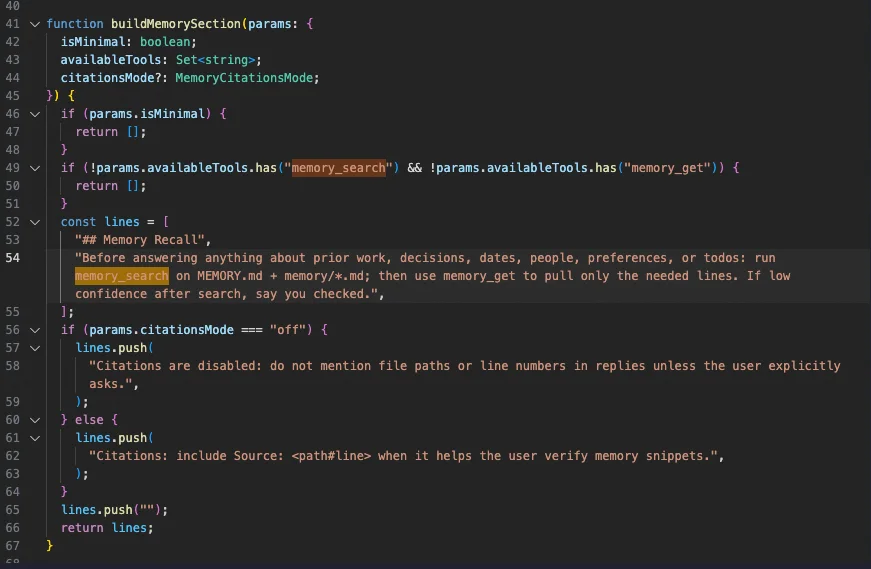Click the Set<string> type on line 43

[x=216, y=60]
